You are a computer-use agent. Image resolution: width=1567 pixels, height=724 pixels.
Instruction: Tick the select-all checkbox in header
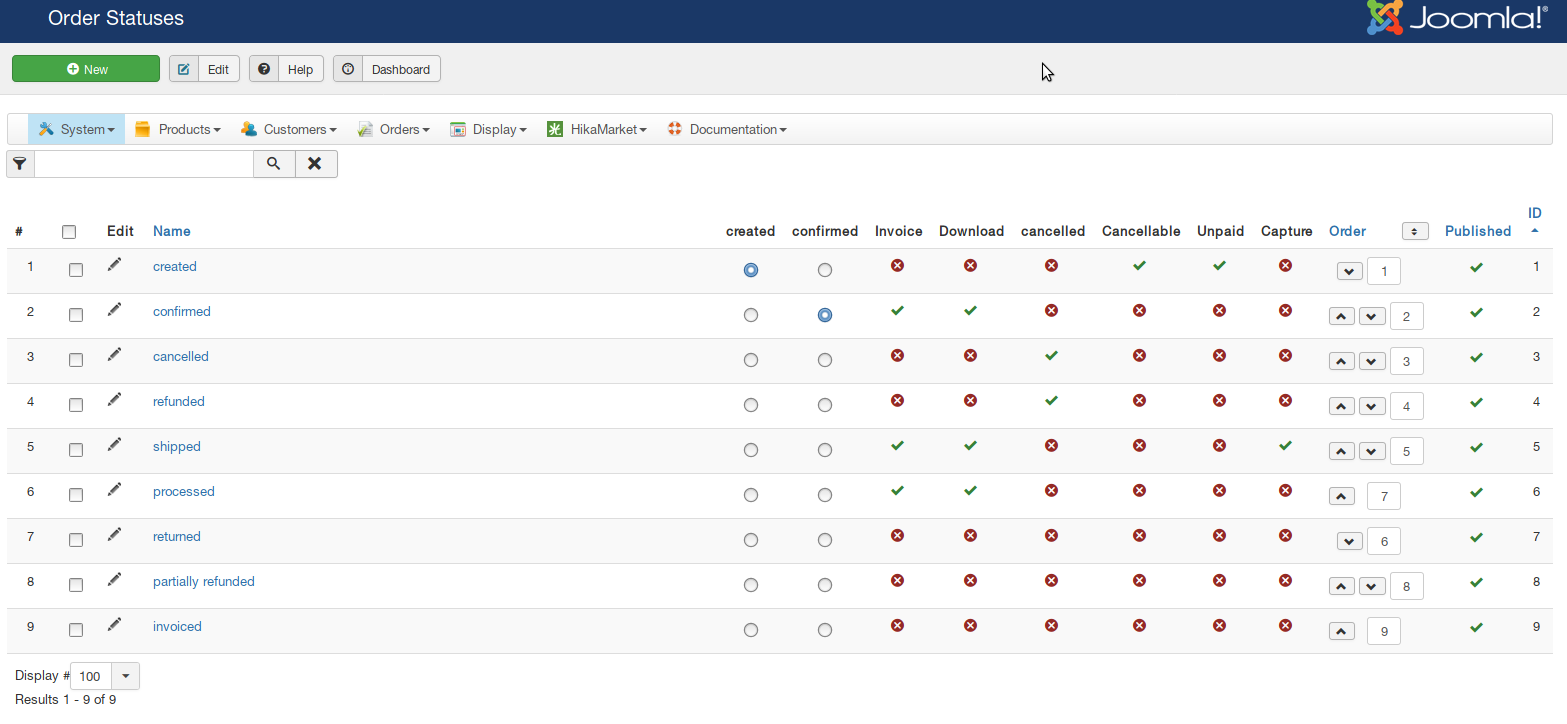69,232
